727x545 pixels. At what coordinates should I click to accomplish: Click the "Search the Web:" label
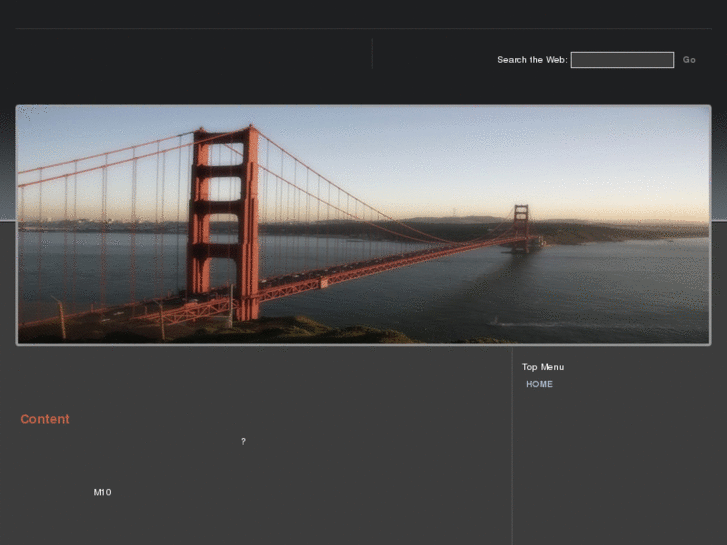pos(532,60)
